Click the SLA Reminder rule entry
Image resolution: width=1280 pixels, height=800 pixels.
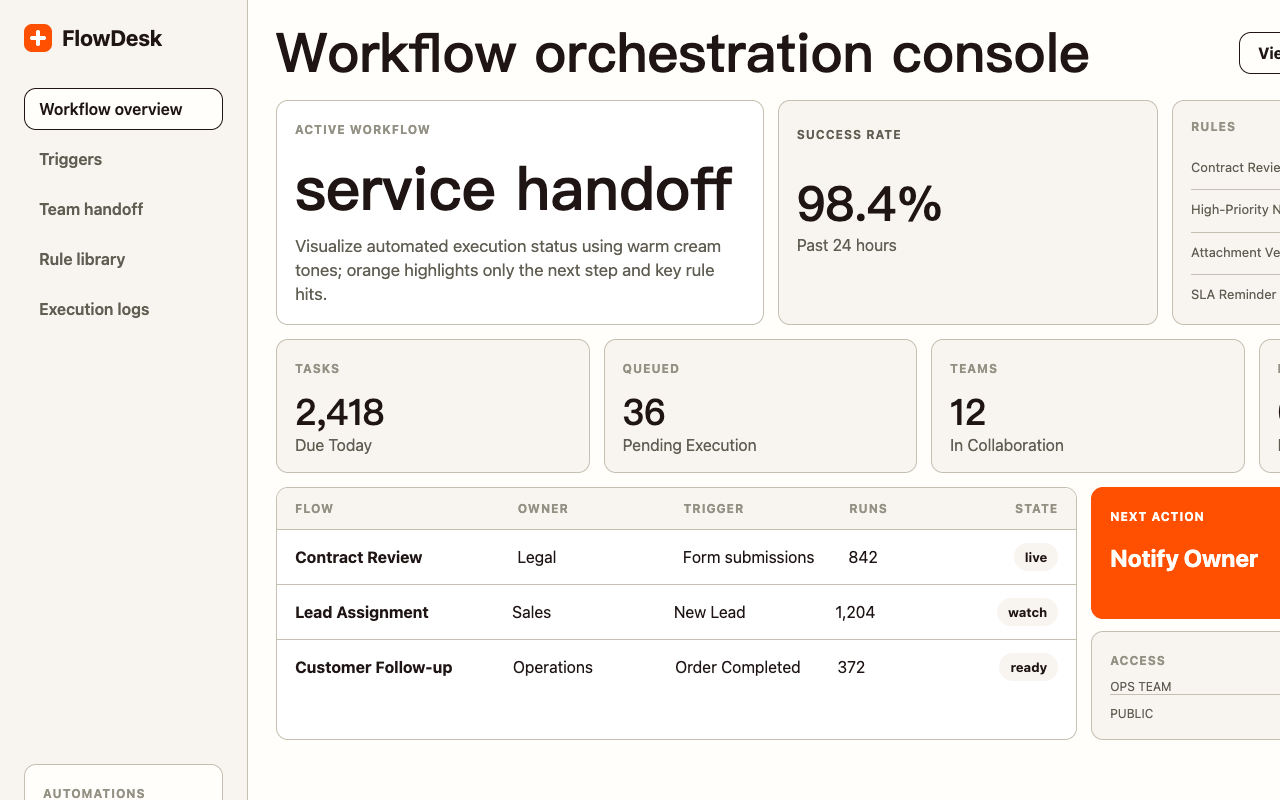pyautogui.click(x=1234, y=295)
